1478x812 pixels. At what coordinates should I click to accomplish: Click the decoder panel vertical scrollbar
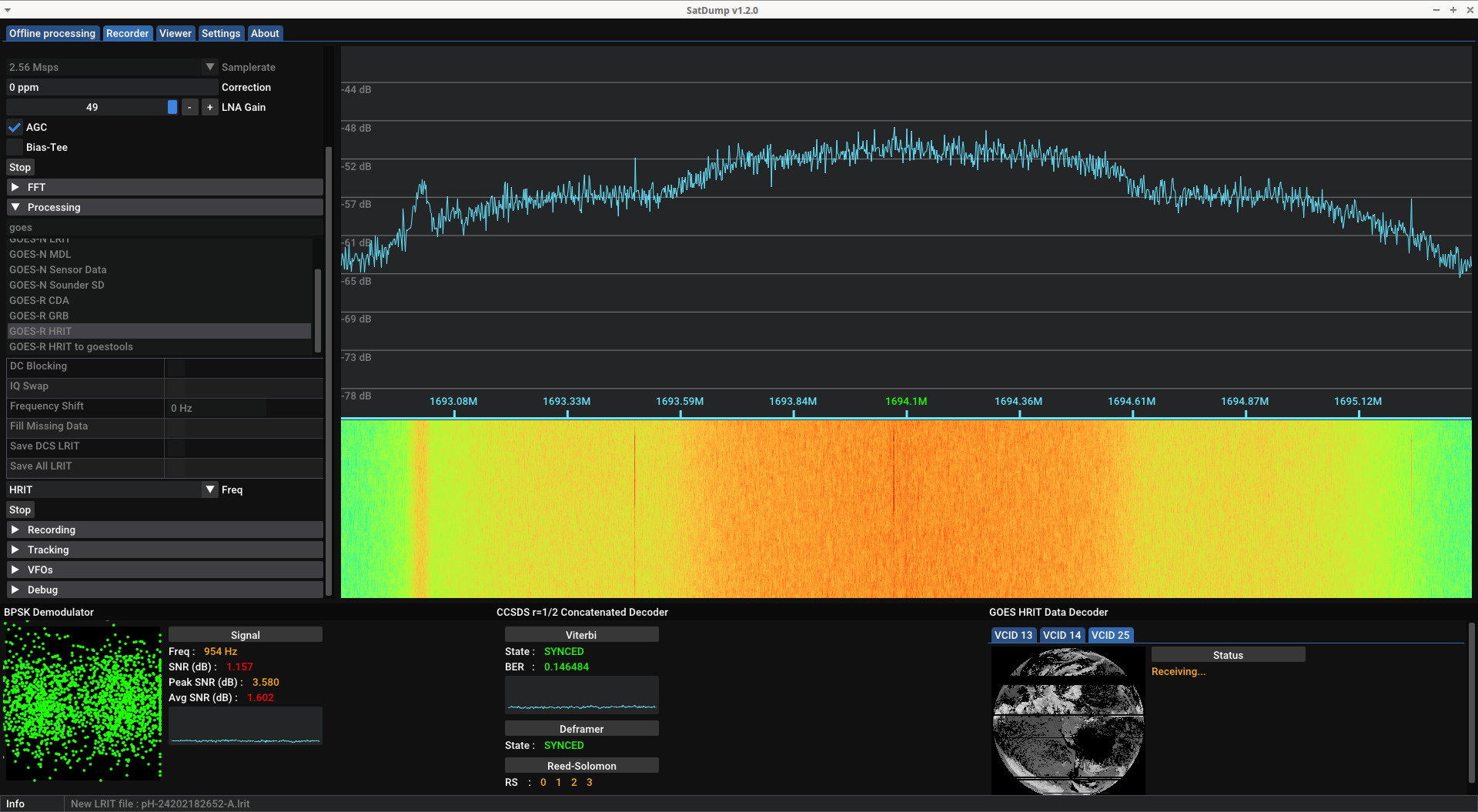tap(1471, 704)
